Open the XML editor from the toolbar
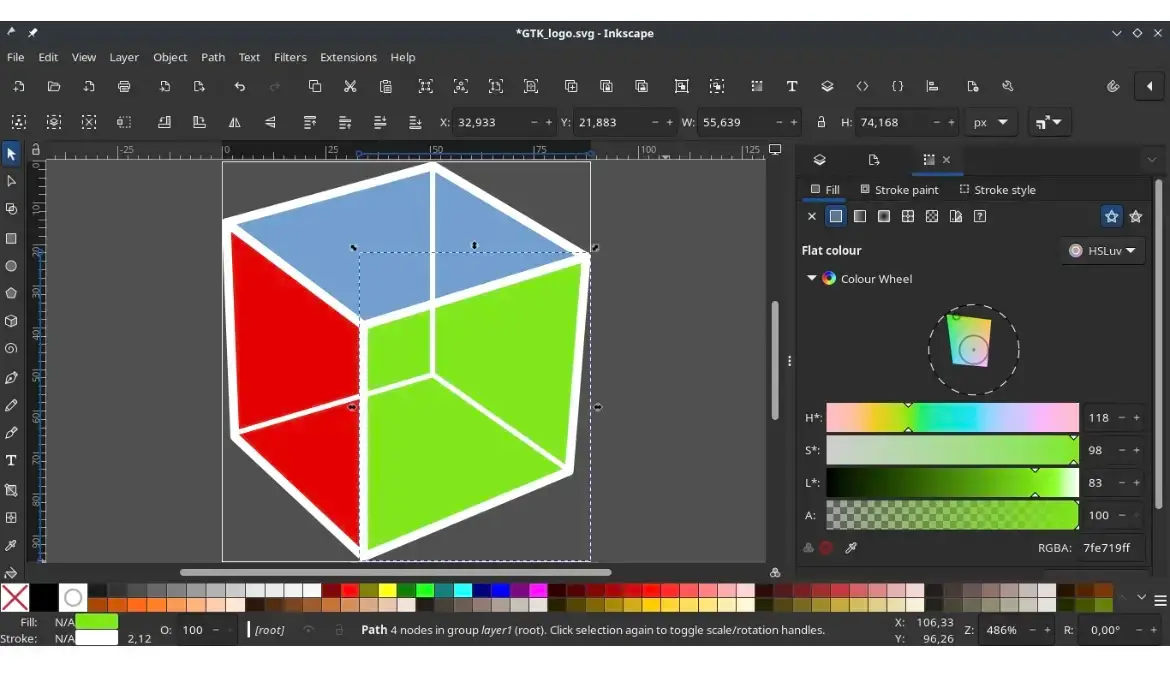 coord(862,87)
